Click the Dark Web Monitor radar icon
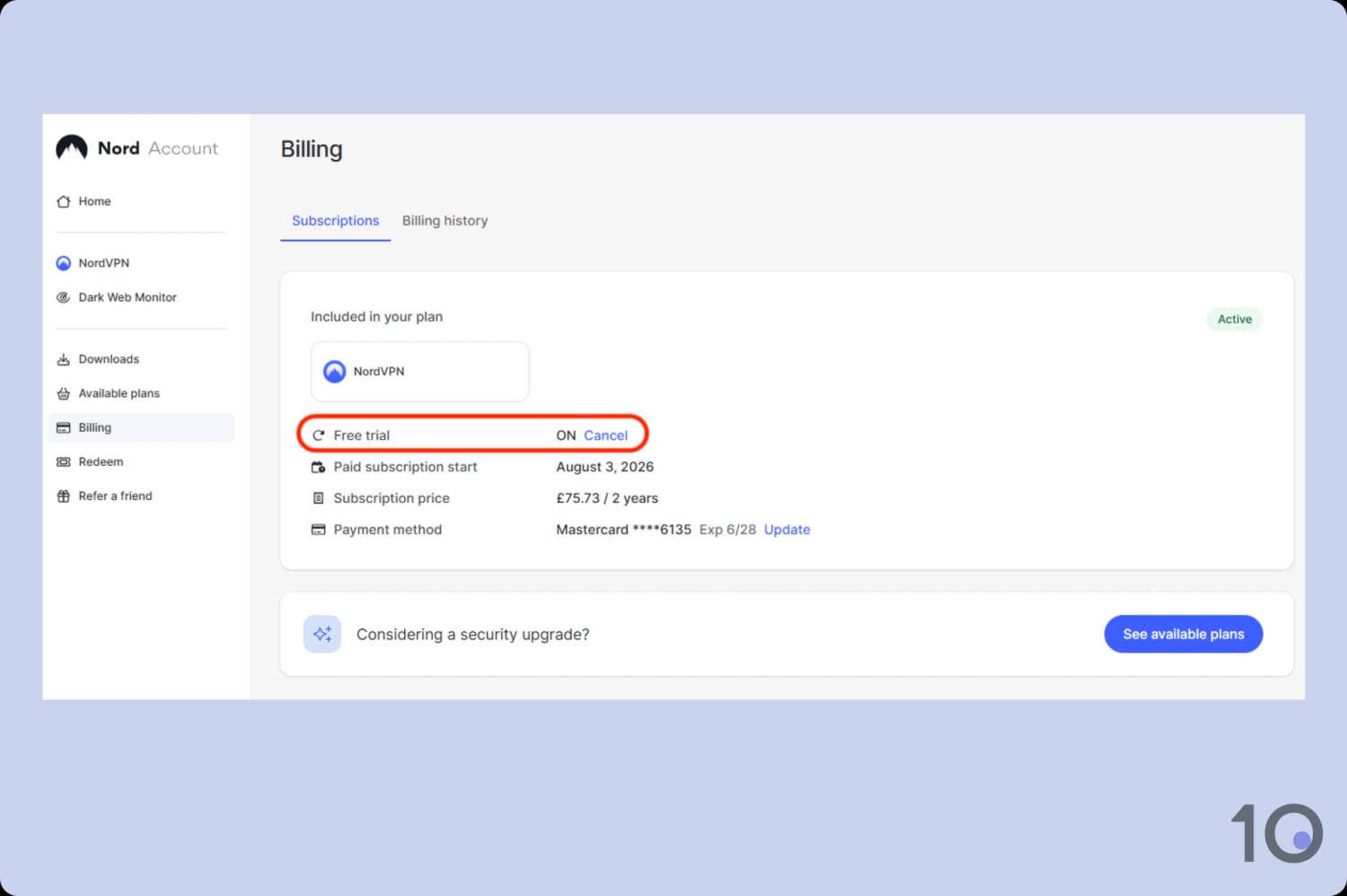The image size is (1347, 896). (63, 297)
